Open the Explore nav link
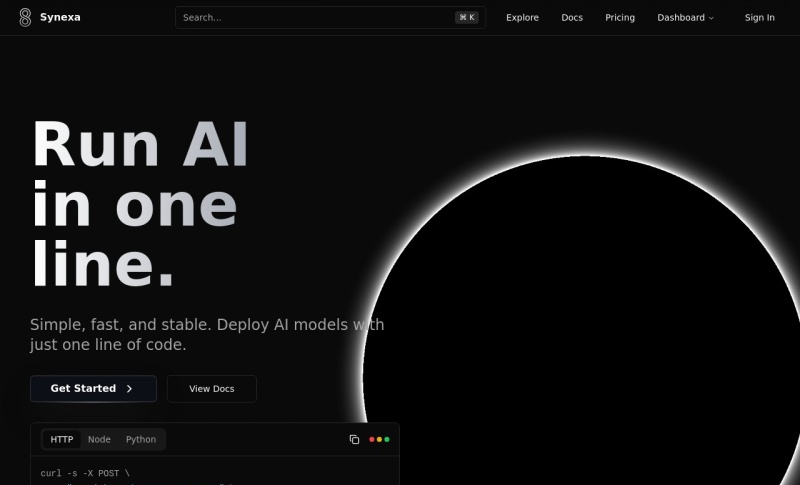The image size is (800, 485). pos(522,17)
